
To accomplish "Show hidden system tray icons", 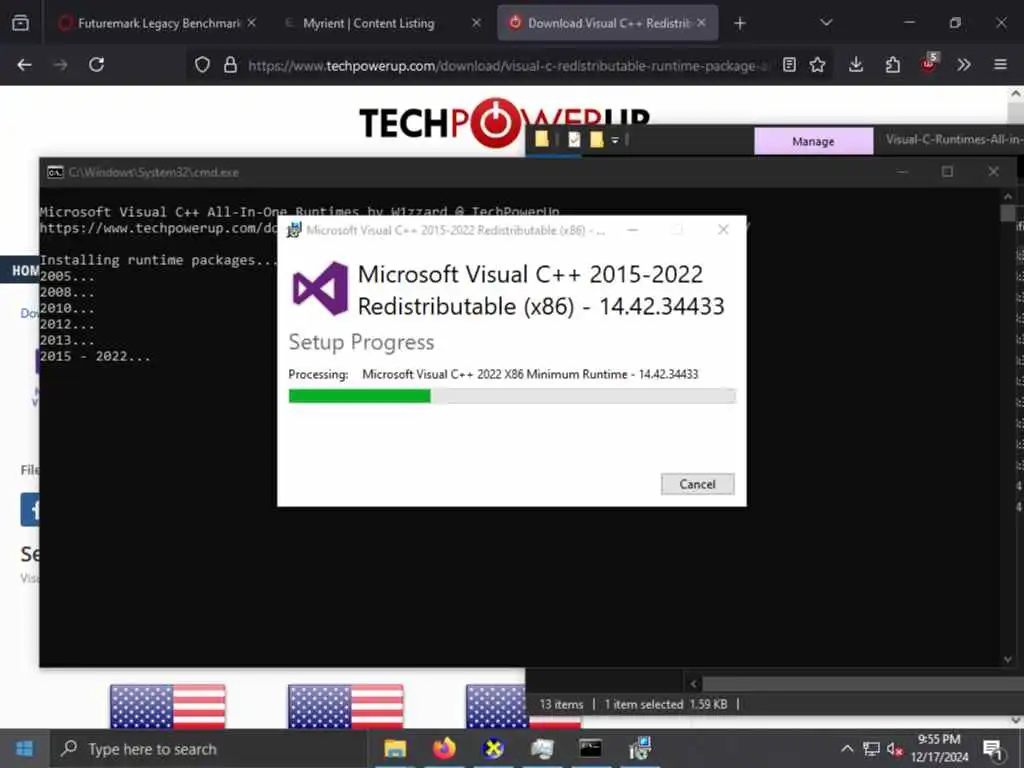I will (x=846, y=748).
